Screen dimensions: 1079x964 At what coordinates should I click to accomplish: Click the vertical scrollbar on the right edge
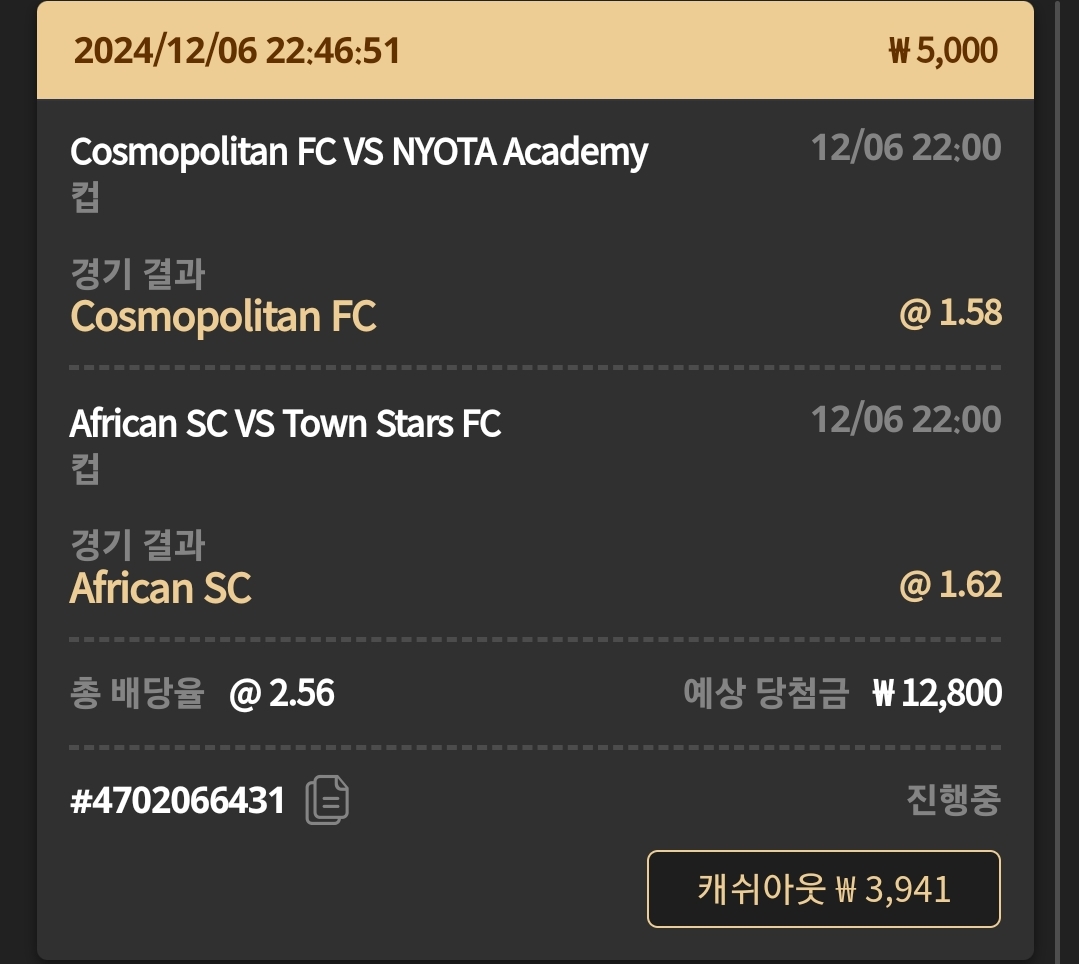click(1057, 480)
